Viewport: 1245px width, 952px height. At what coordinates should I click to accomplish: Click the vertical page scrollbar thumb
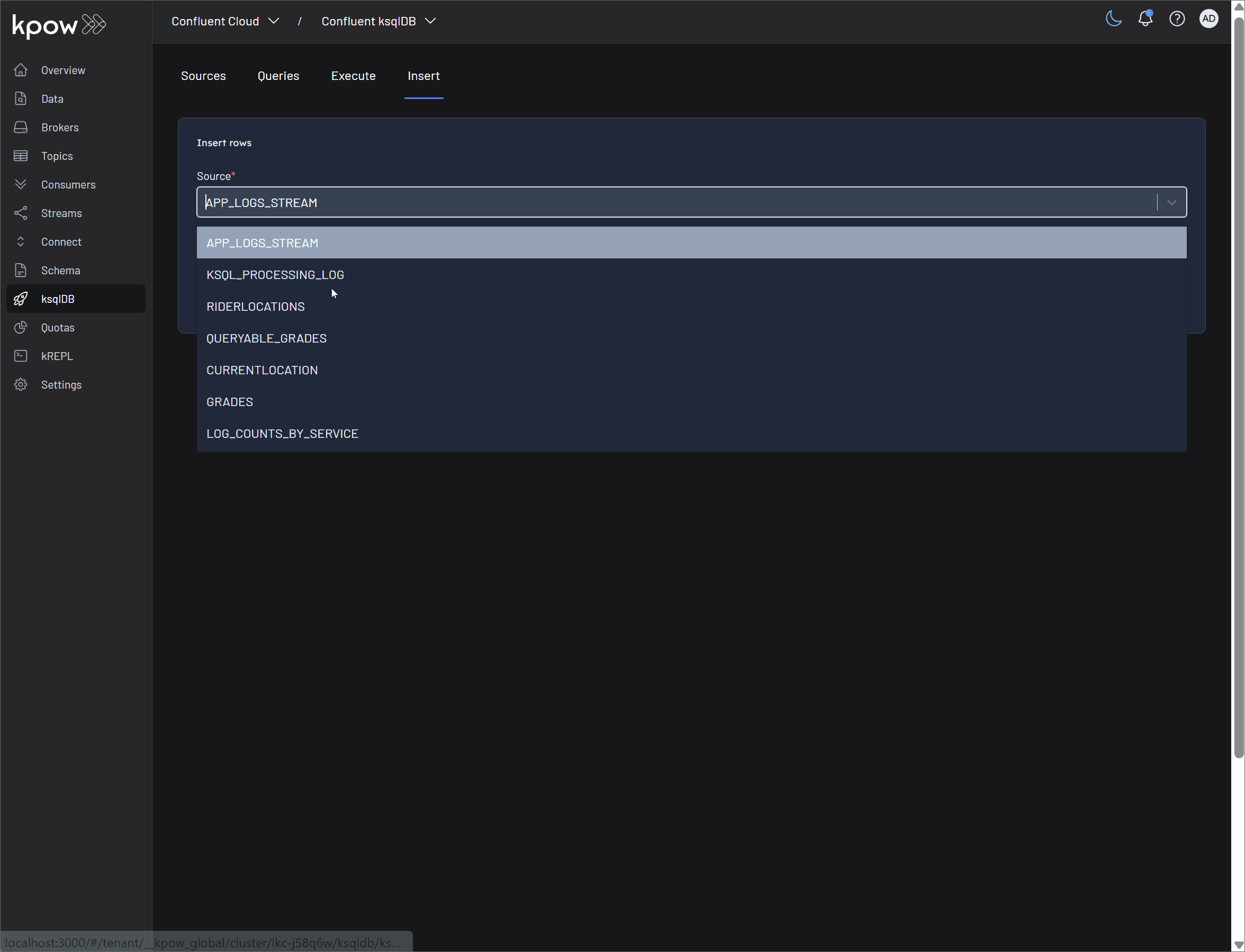point(1238,388)
